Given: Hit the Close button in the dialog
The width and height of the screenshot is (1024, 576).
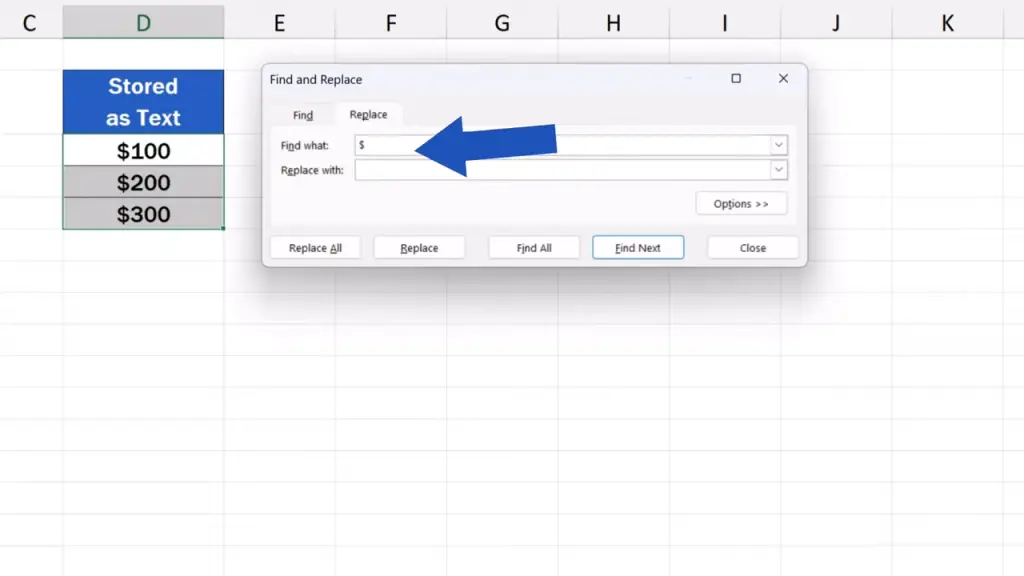Looking at the screenshot, I should 752,248.
